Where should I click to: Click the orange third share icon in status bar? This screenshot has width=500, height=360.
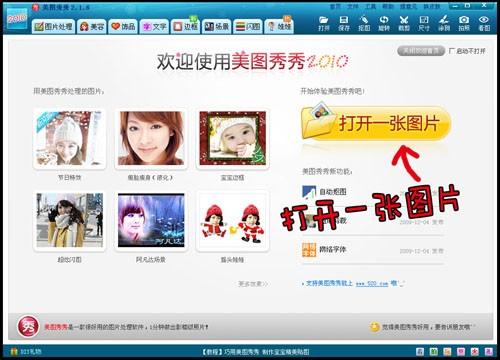pos(447,351)
